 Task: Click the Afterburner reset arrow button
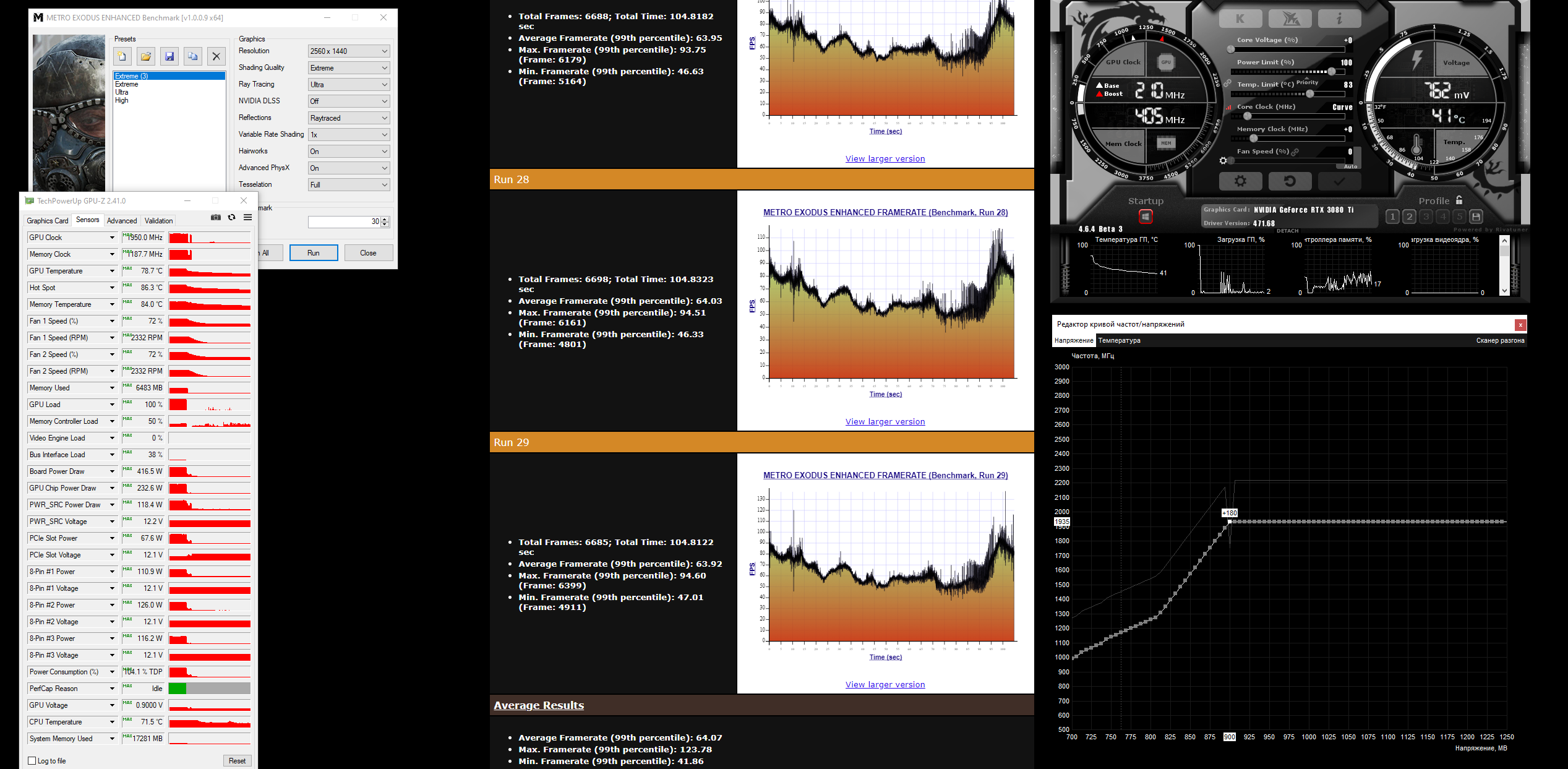1289,181
